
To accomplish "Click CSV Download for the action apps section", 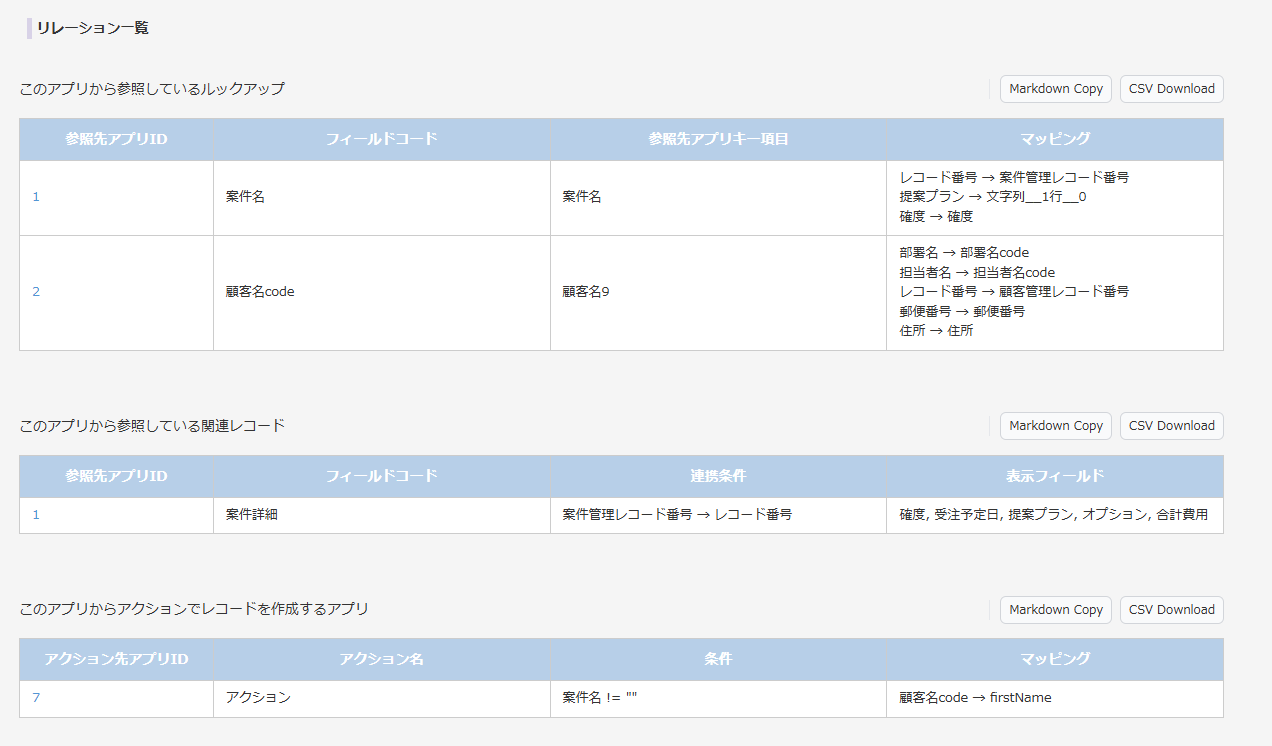I will coord(1171,609).
